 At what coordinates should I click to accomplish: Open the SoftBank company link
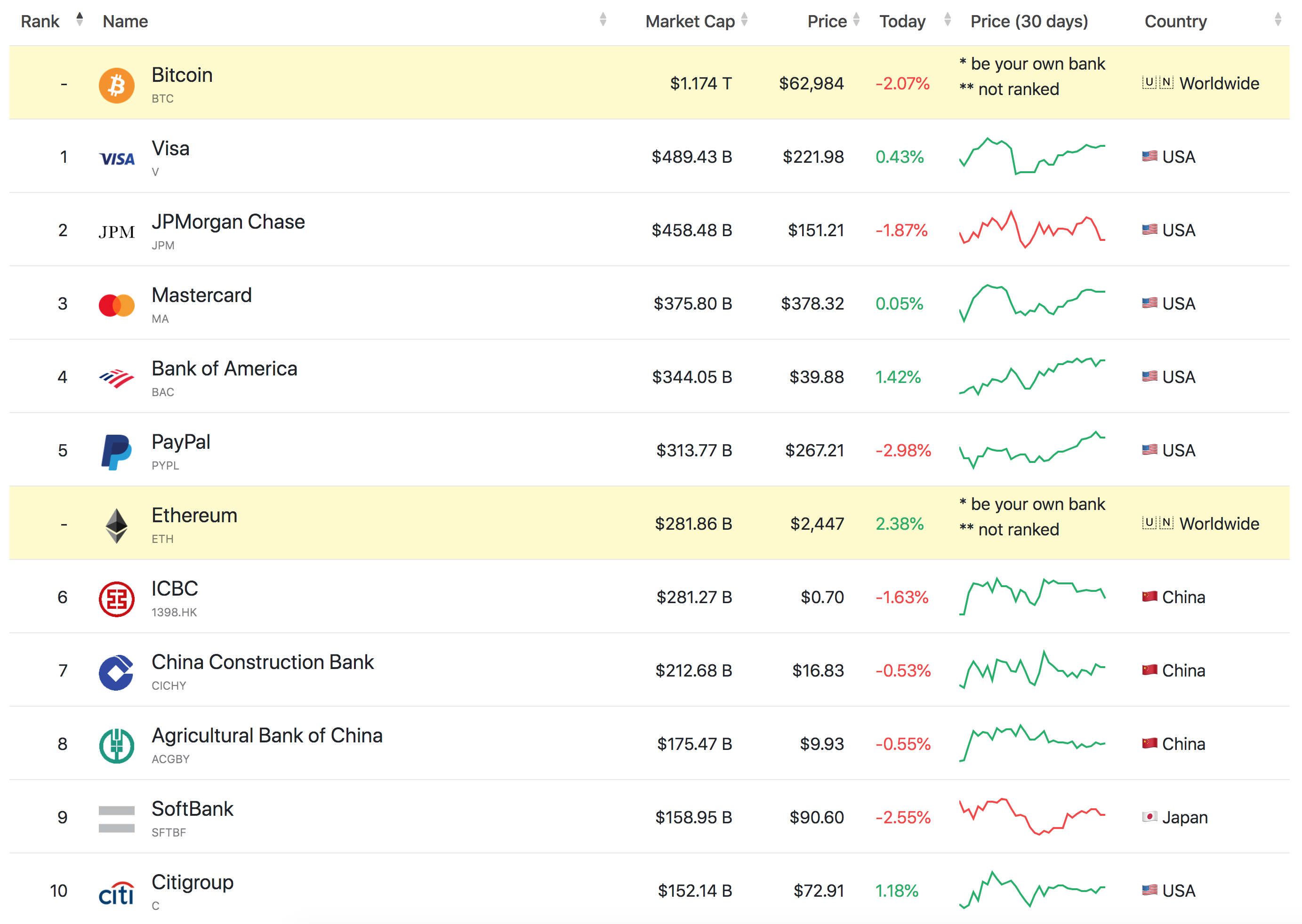click(193, 809)
